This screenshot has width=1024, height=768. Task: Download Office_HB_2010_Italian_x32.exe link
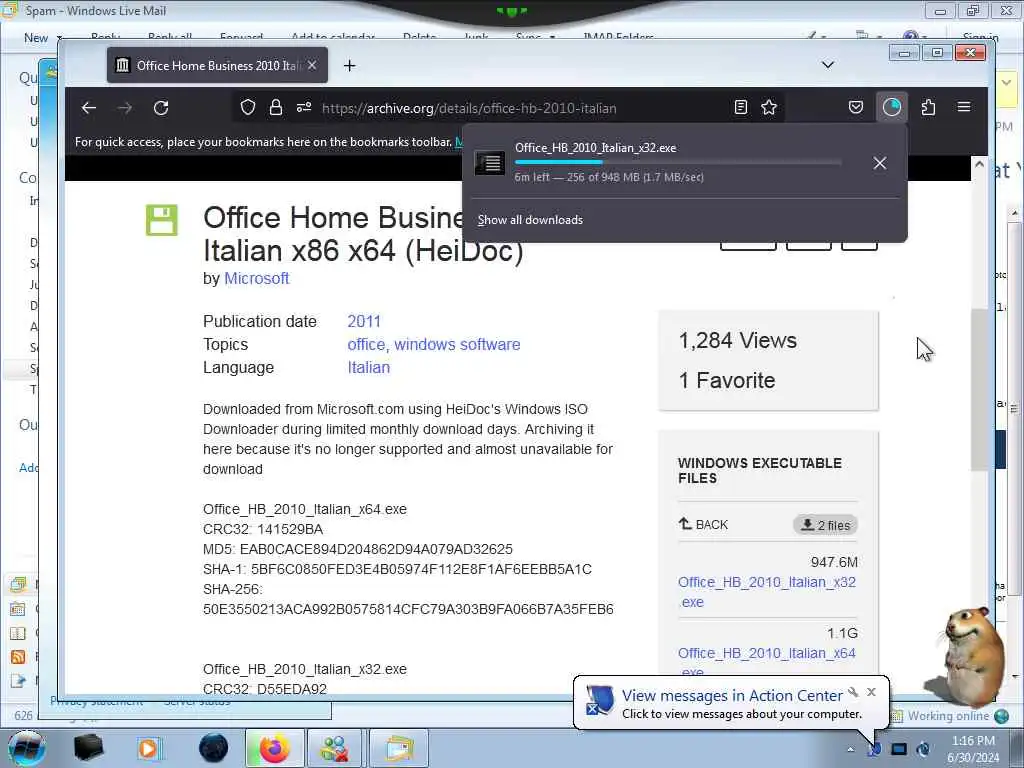(767, 592)
